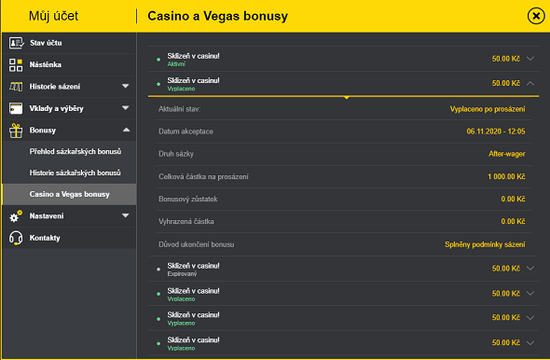This screenshot has width=550, height=360.
Task: Collapse the opened Vyplaceno bonus chevron
Action: tap(530, 83)
